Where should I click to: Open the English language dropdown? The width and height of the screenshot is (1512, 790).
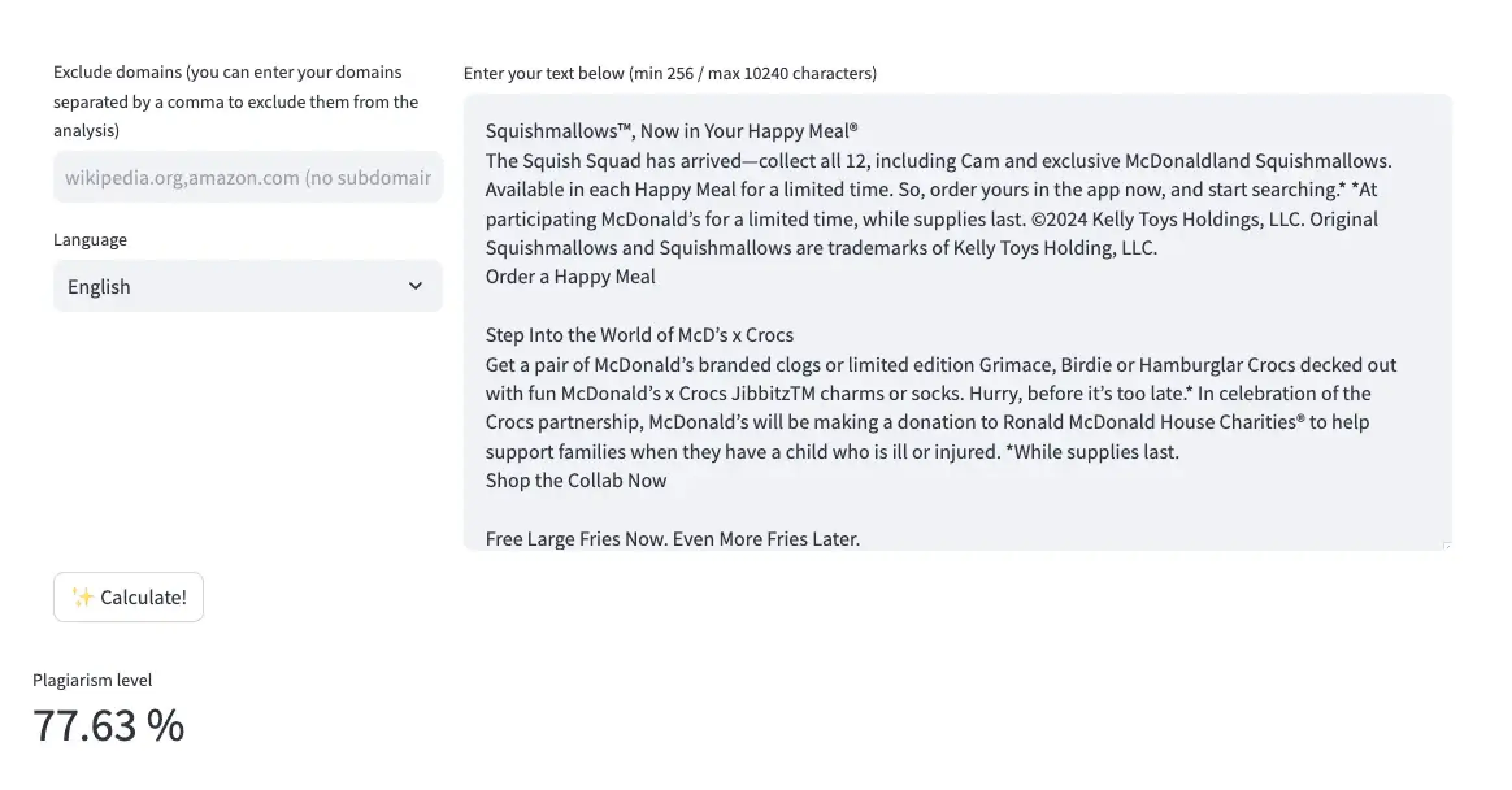click(248, 286)
